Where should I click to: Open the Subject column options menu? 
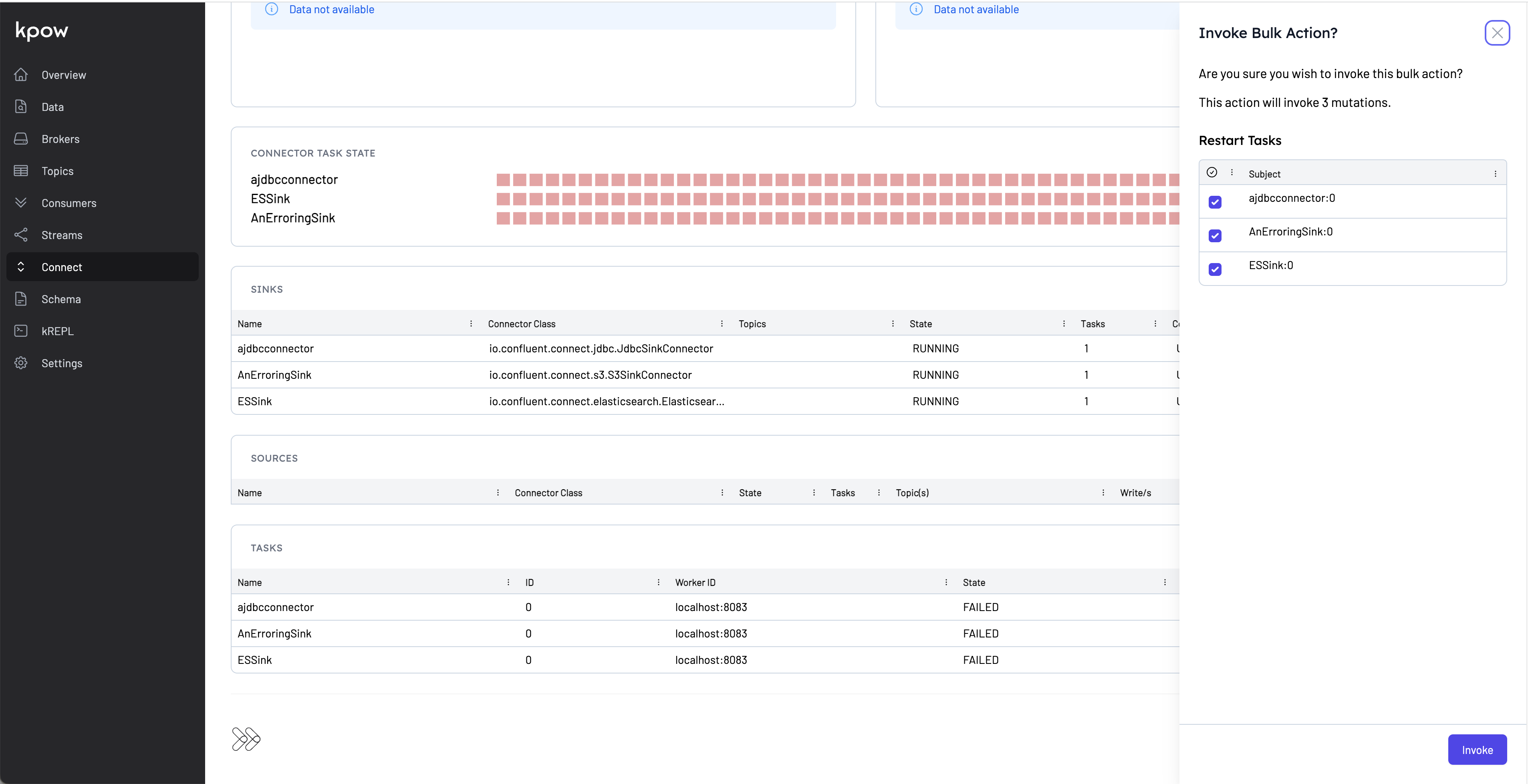click(x=1496, y=173)
